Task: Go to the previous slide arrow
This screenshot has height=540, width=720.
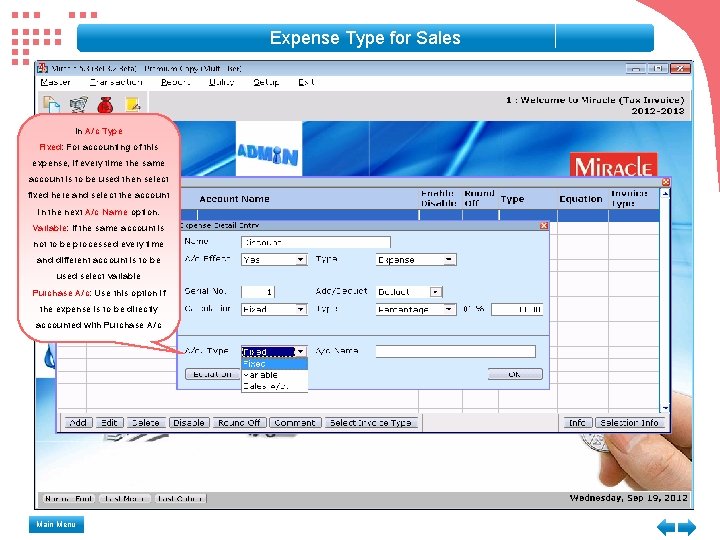Action: pyautogui.click(x=666, y=527)
